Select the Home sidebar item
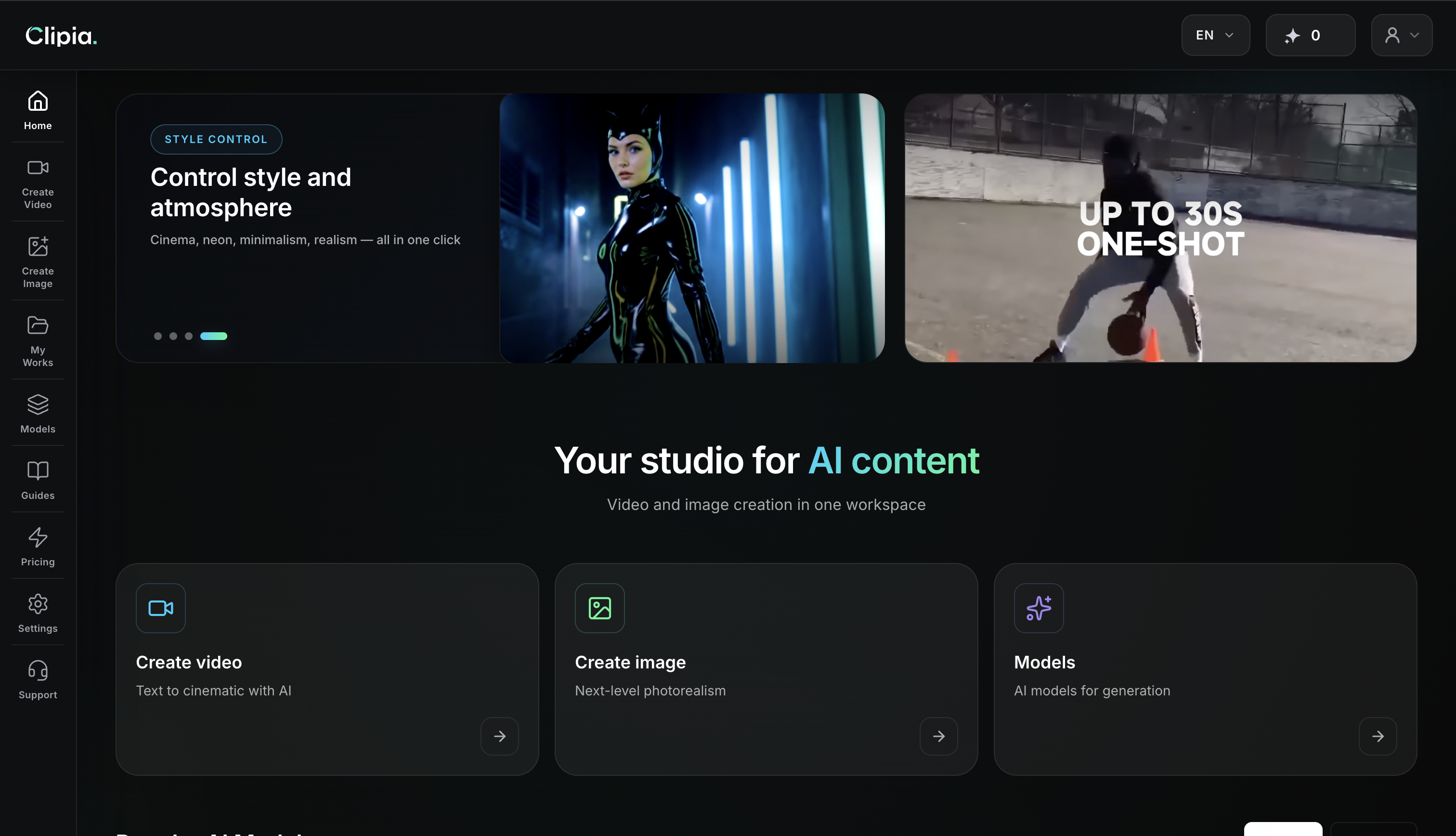Viewport: 1456px width, 836px height. coord(38,110)
